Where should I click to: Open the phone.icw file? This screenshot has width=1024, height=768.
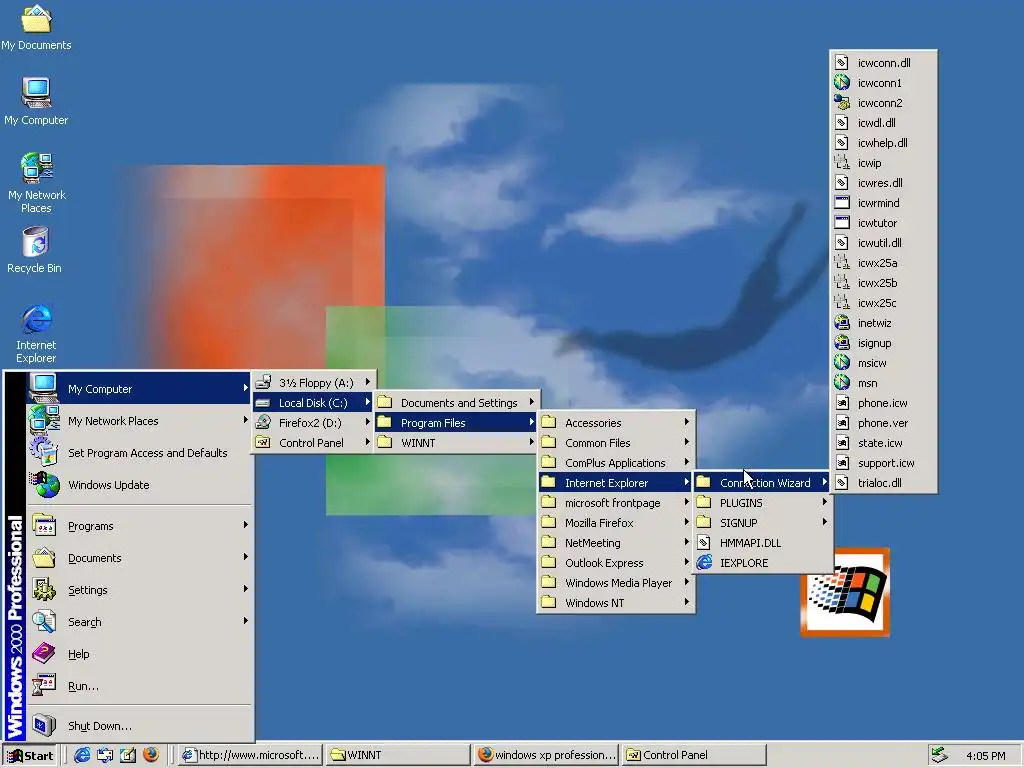(884, 403)
